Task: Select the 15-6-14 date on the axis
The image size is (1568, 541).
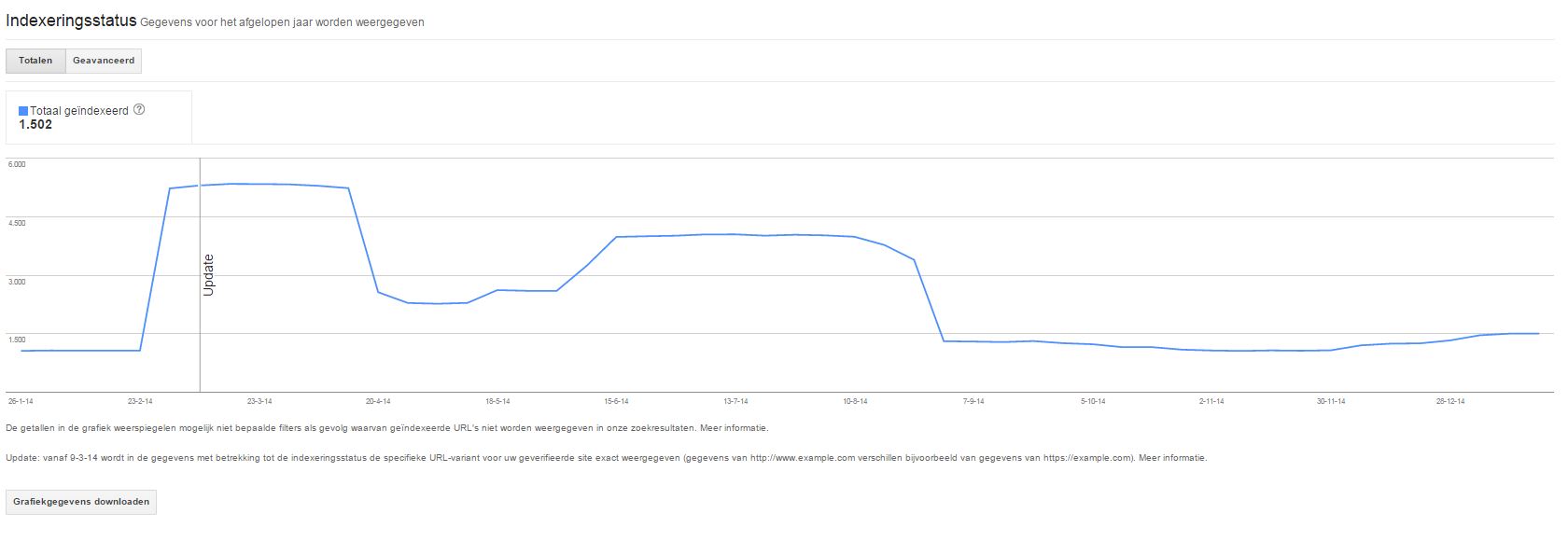Action: [616, 401]
